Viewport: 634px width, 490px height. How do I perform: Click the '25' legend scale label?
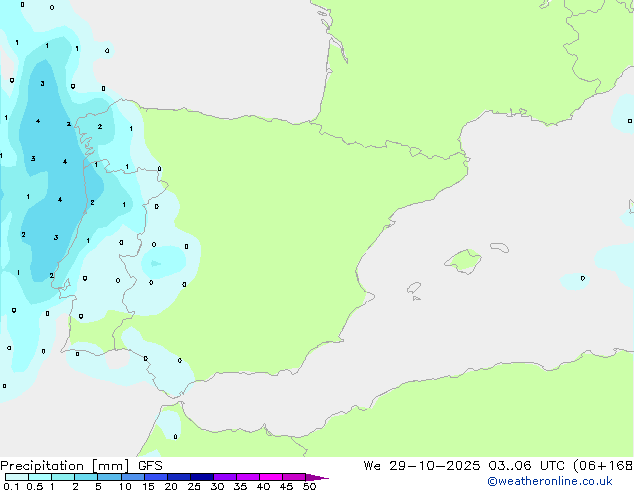pyautogui.click(x=194, y=486)
